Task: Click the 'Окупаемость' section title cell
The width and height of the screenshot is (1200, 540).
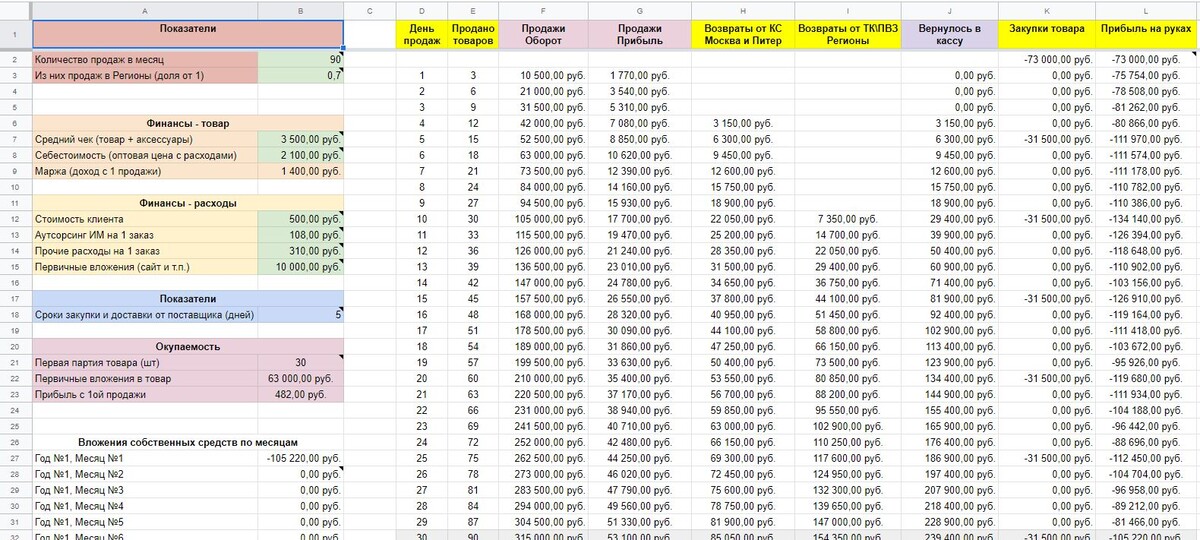Action: pyautogui.click(x=189, y=347)
